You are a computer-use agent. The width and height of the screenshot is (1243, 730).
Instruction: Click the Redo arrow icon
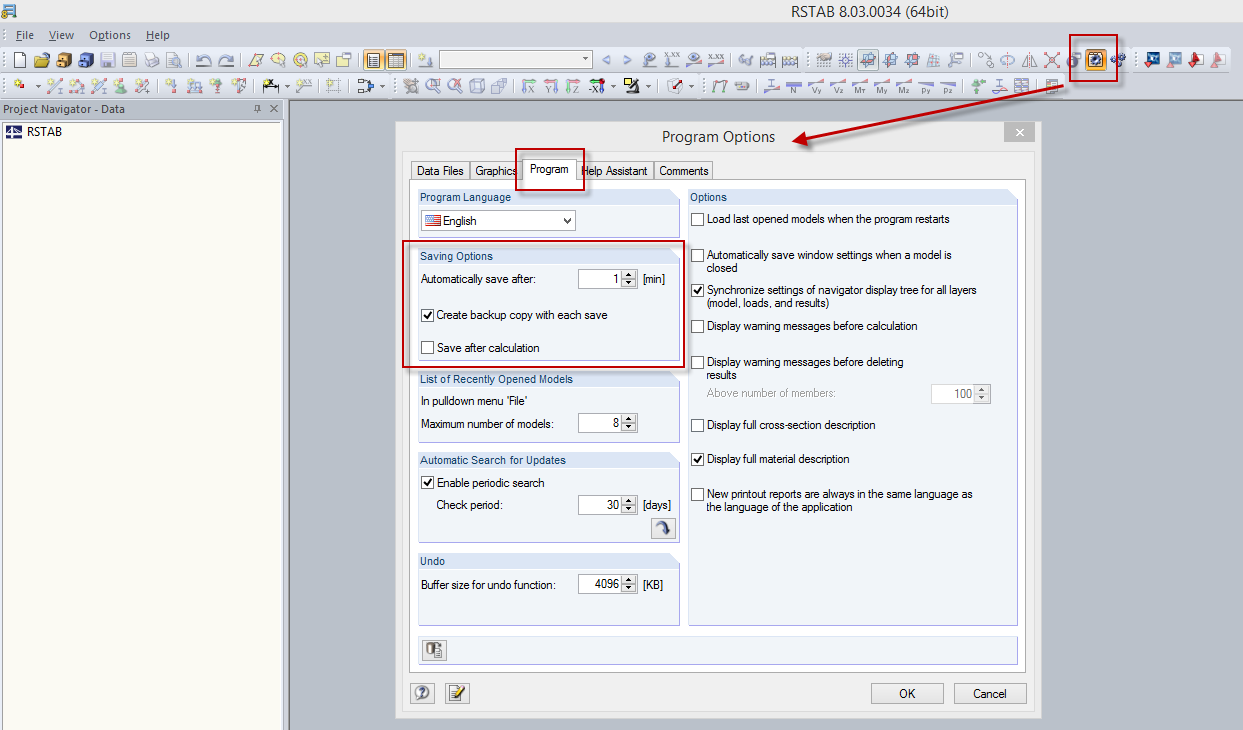[x=226, y=60]
